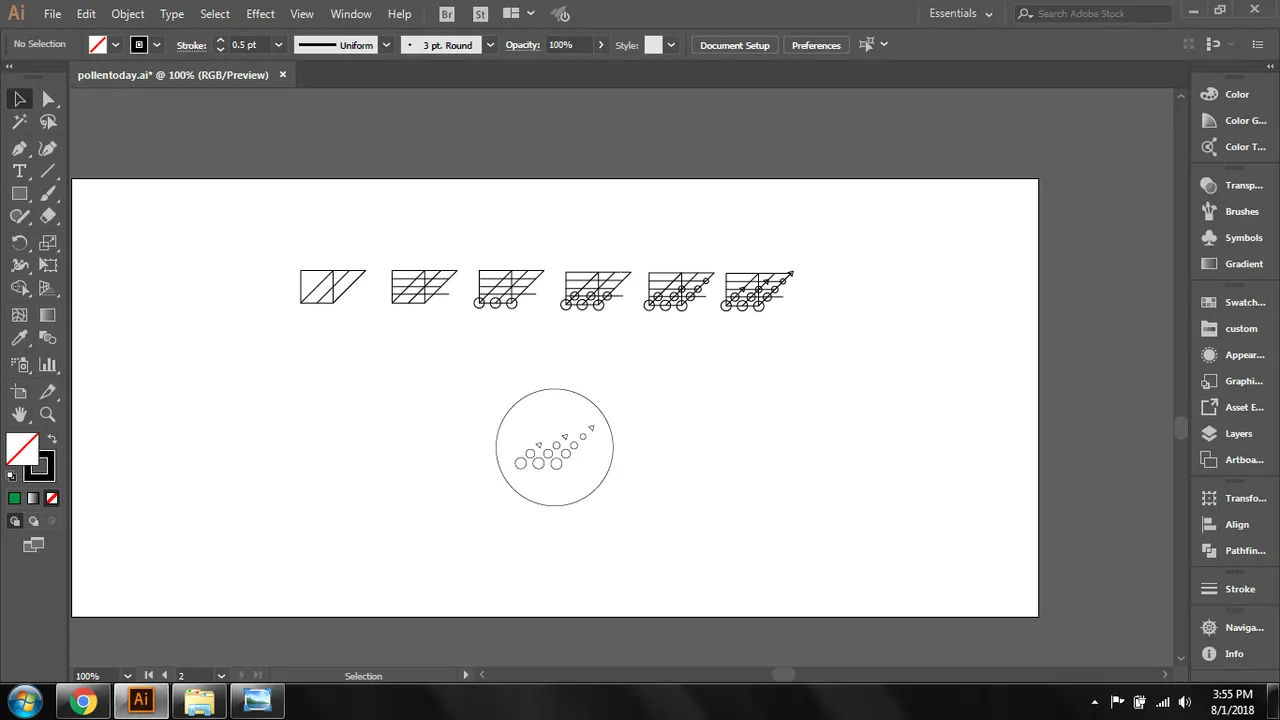Choose the Width tool
Viewport: 1280px width, 720px height.
tap(19, 265)
